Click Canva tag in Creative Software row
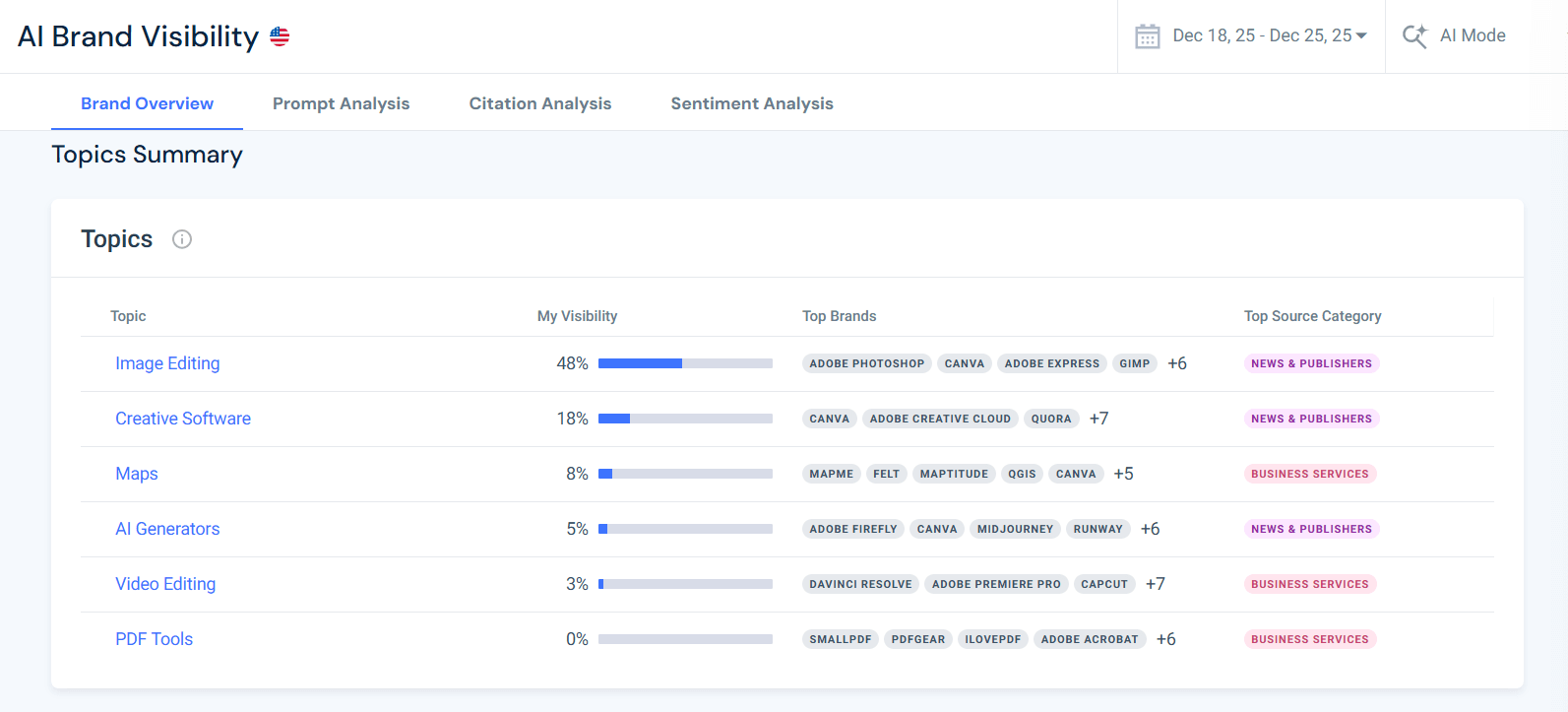The width and height of the screenshot is (1568, 712). (x=830, y=419)
